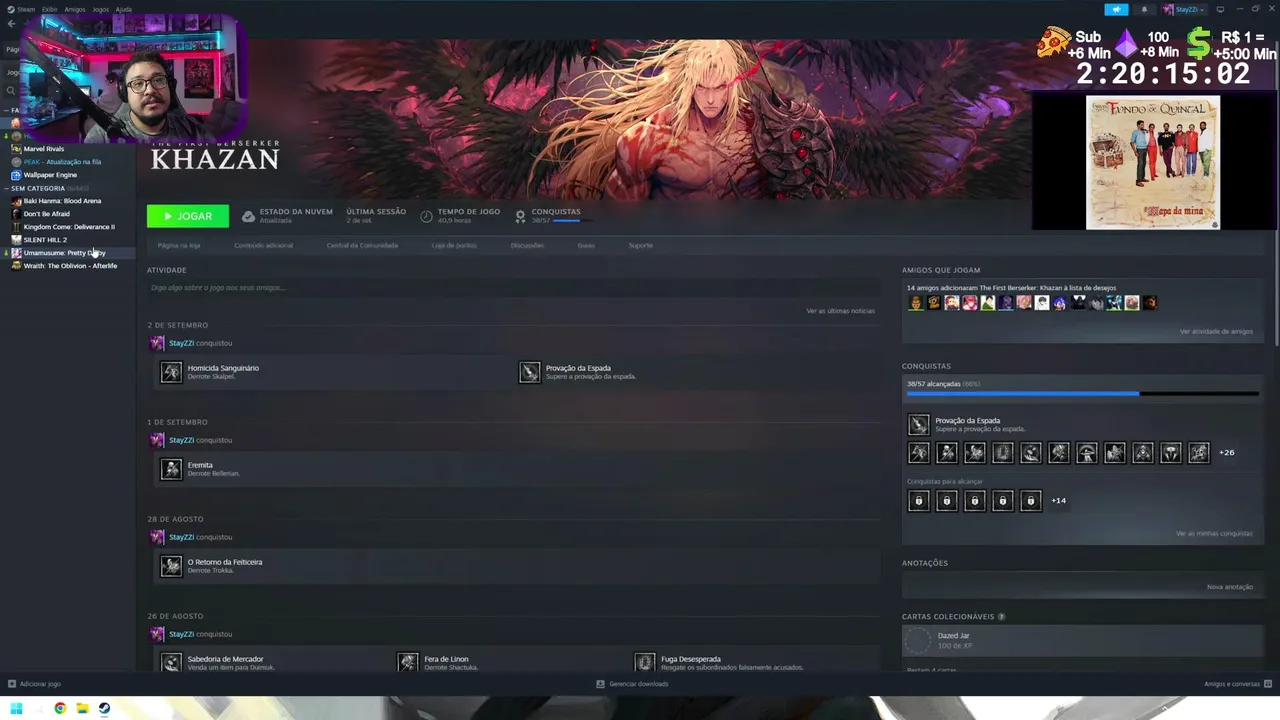1280x720 pixels.
Task: Click the +14 more locked achievements badge
Action: click(x=1058, y=501)
